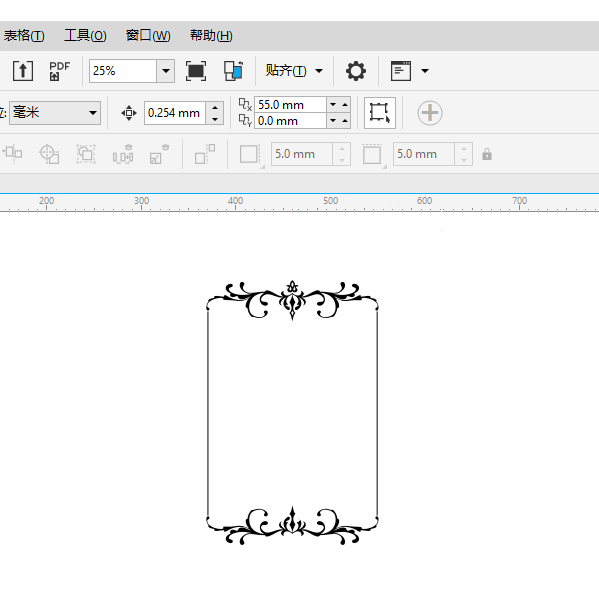Click the square outline icon before first 5.0 mm
The image size is (599, 592).
coord(251,155)
